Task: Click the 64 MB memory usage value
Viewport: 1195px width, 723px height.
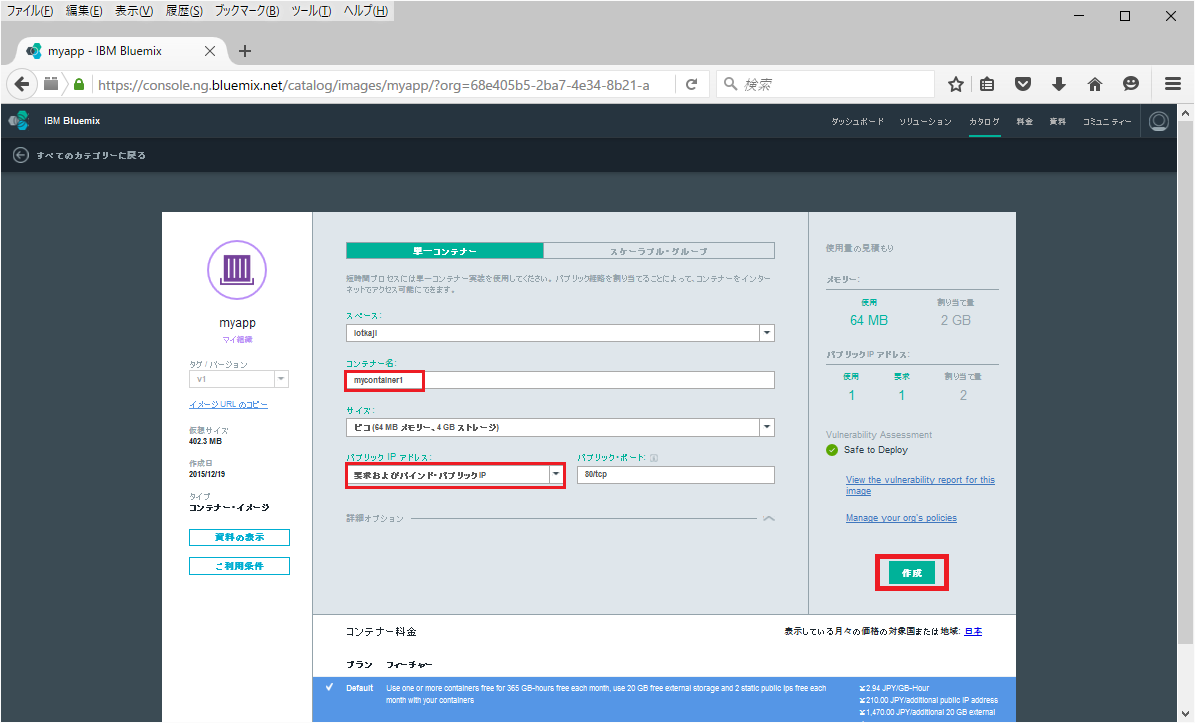Action: (869, 321)
